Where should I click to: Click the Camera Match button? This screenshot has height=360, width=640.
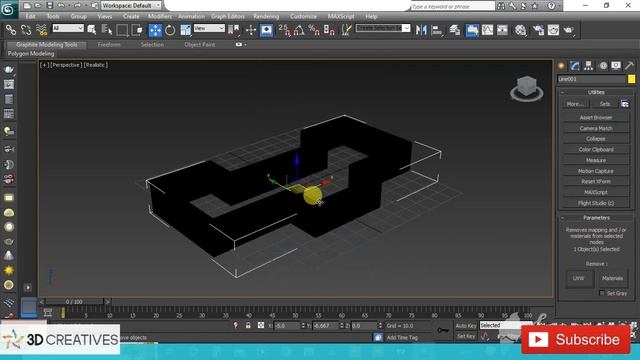click(596, 128)
